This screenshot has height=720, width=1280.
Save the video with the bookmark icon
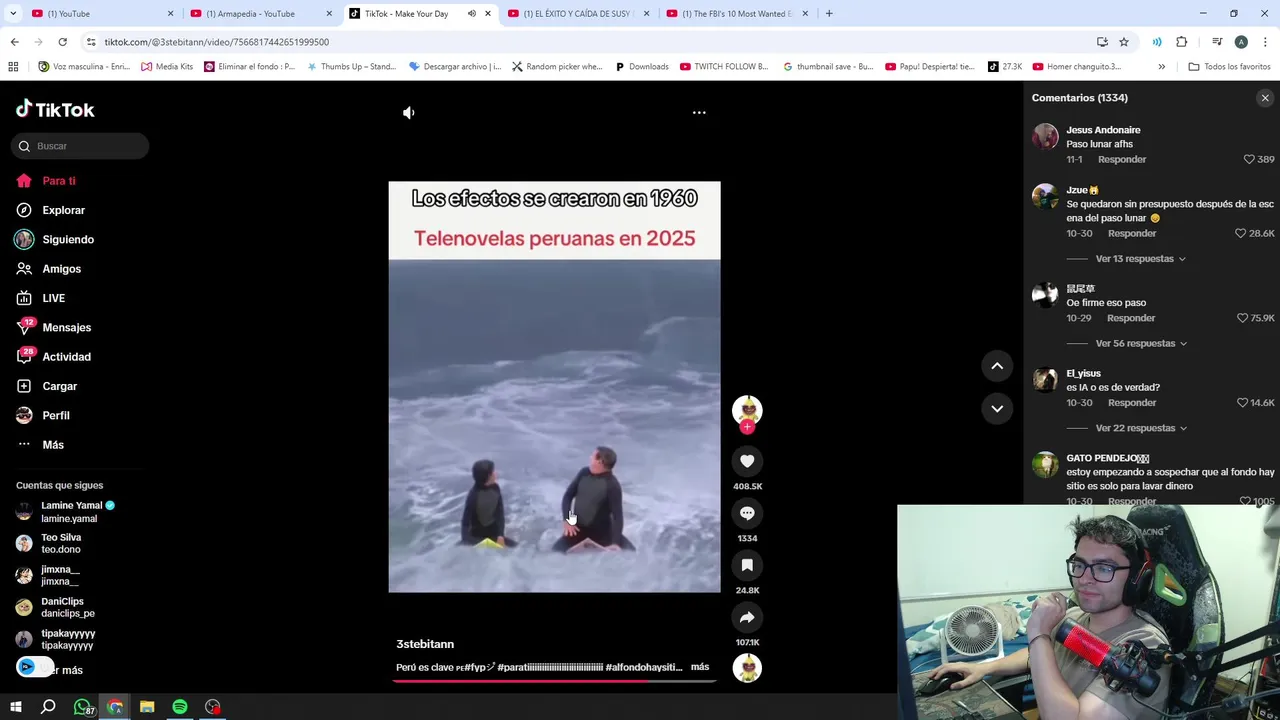pos(747,565)
